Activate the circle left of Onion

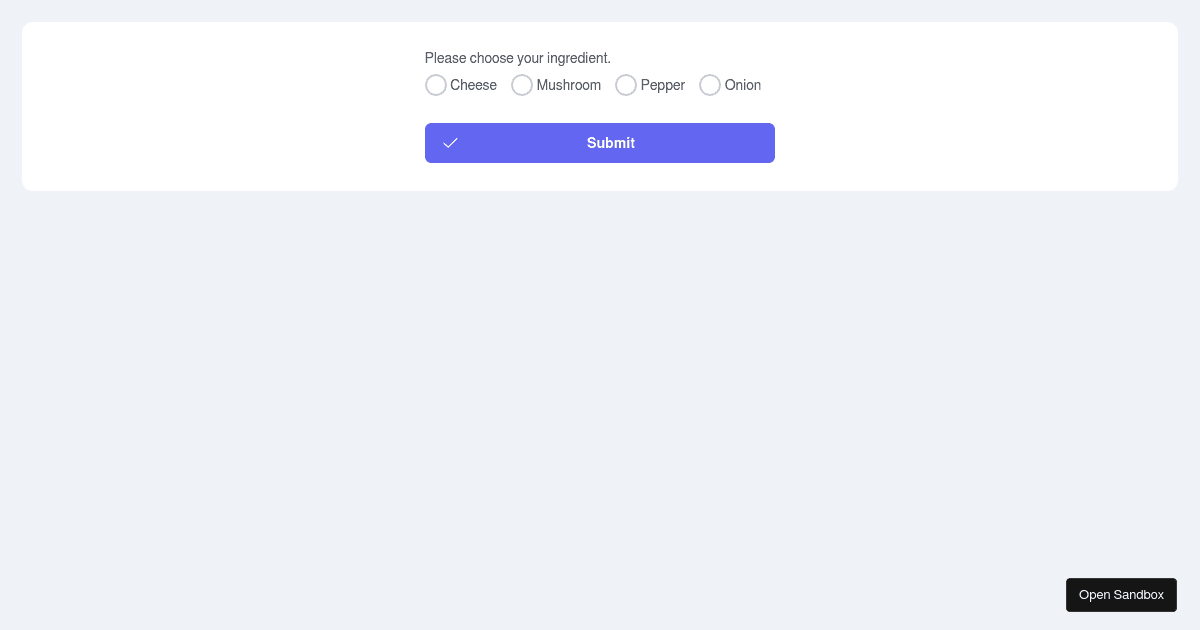710,85
